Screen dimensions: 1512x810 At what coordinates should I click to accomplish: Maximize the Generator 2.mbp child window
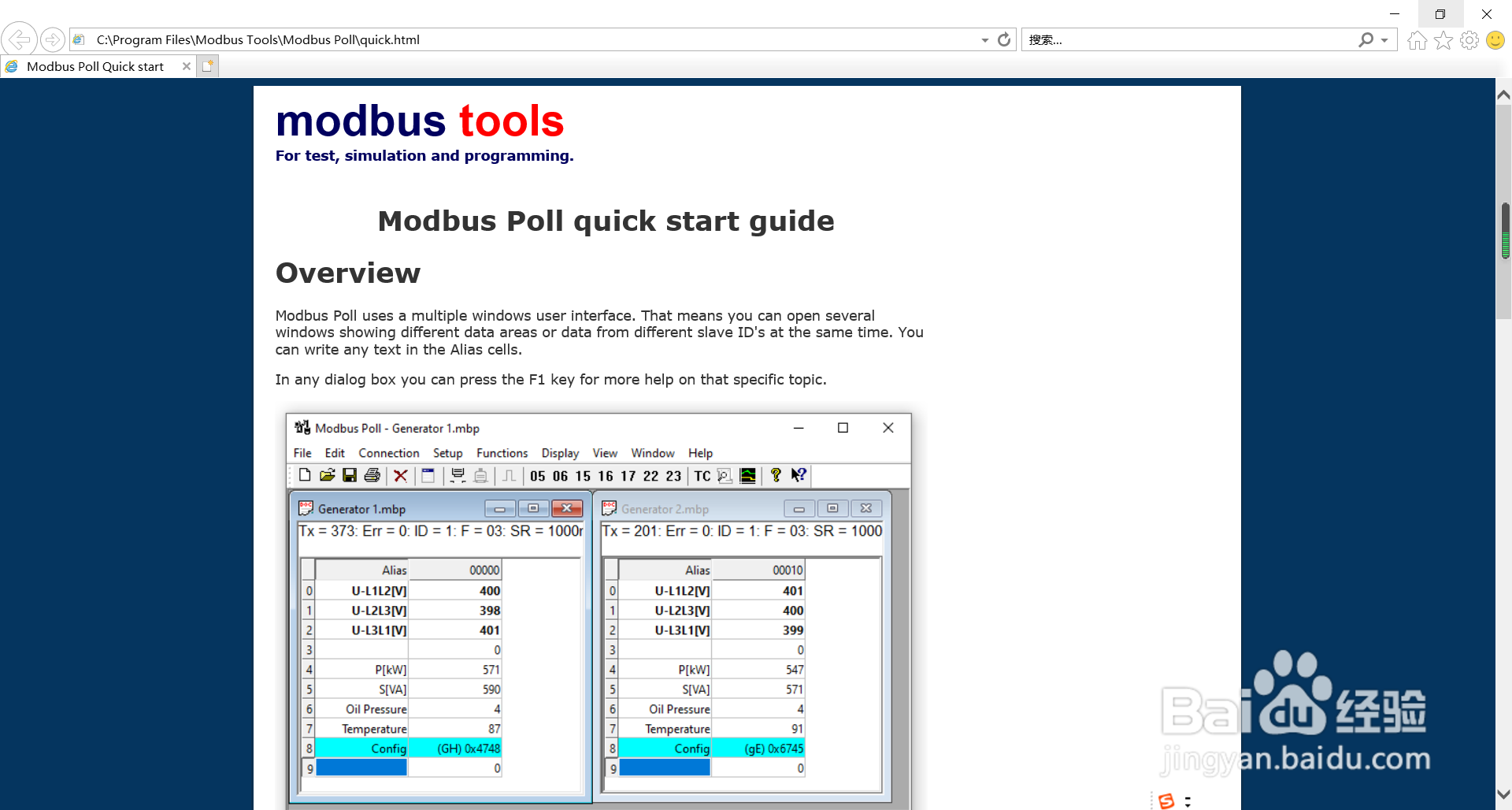point(832,508)
